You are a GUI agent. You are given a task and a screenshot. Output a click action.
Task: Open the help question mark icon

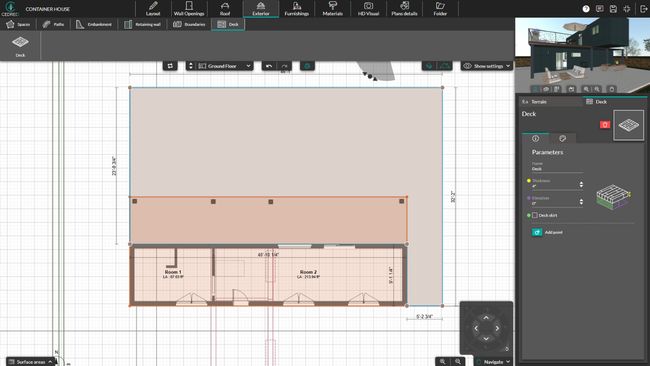click(586, 9)
